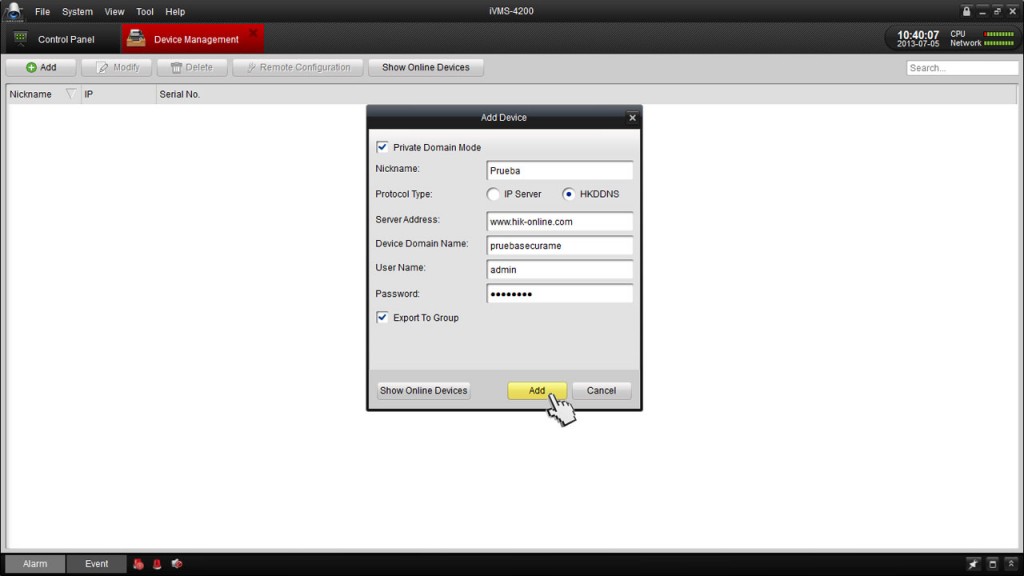Click the Search box in the toolbar
The image size is (1024, 576).
coord(962,68)
